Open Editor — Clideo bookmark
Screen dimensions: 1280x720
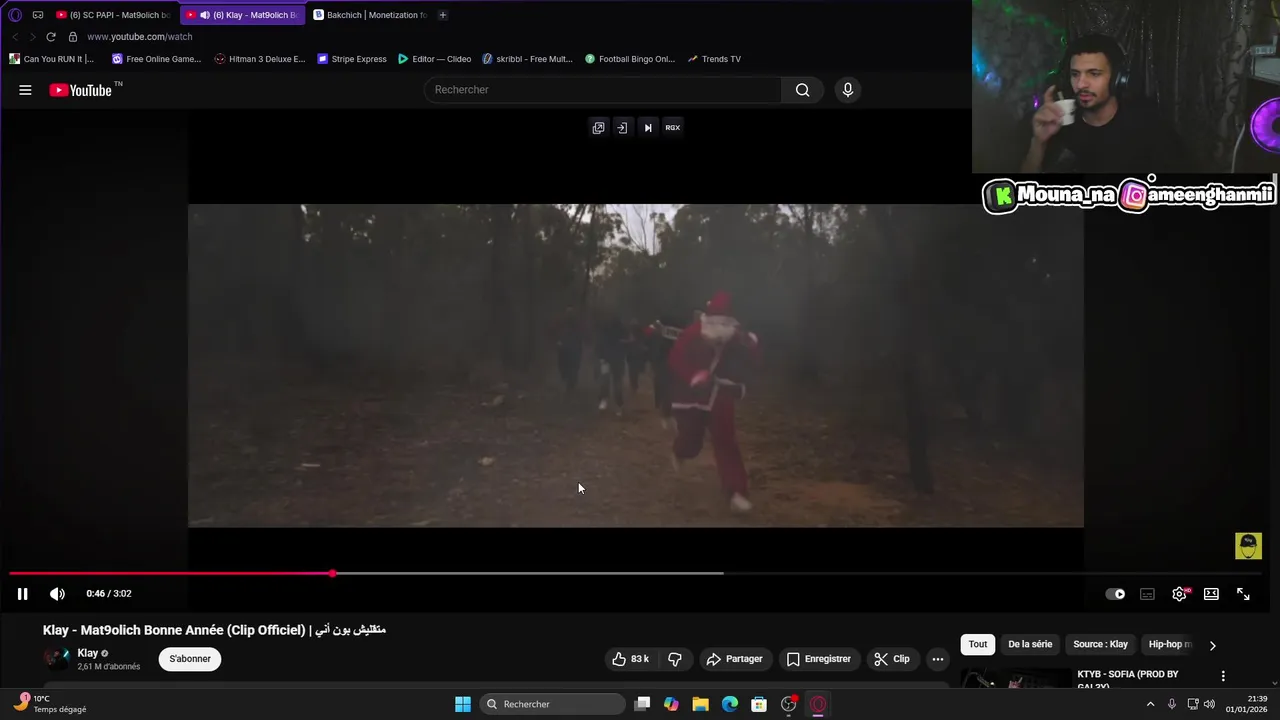tap(435, 59)
